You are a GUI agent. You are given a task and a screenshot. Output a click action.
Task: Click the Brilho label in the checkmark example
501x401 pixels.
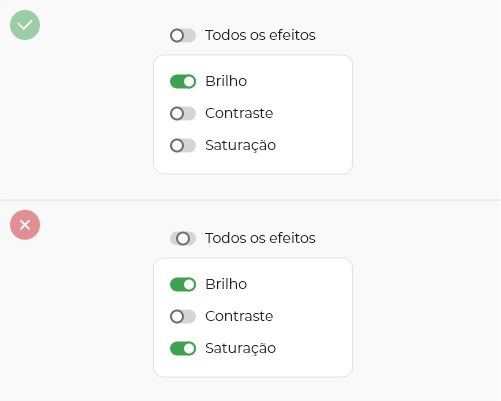click(226, 81)
